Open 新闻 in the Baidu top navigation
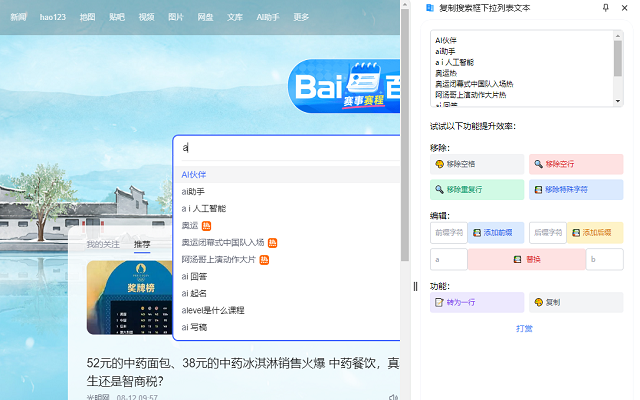This screenshot has width=640, height=400. point(18,17)
